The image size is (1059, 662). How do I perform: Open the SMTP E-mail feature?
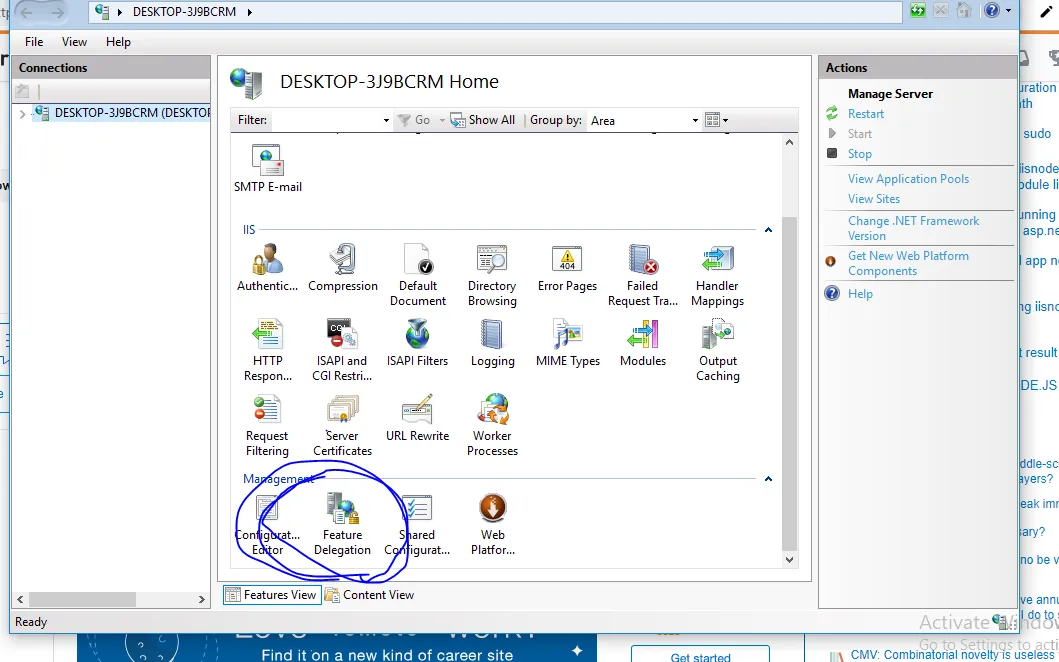pos(267,169)
